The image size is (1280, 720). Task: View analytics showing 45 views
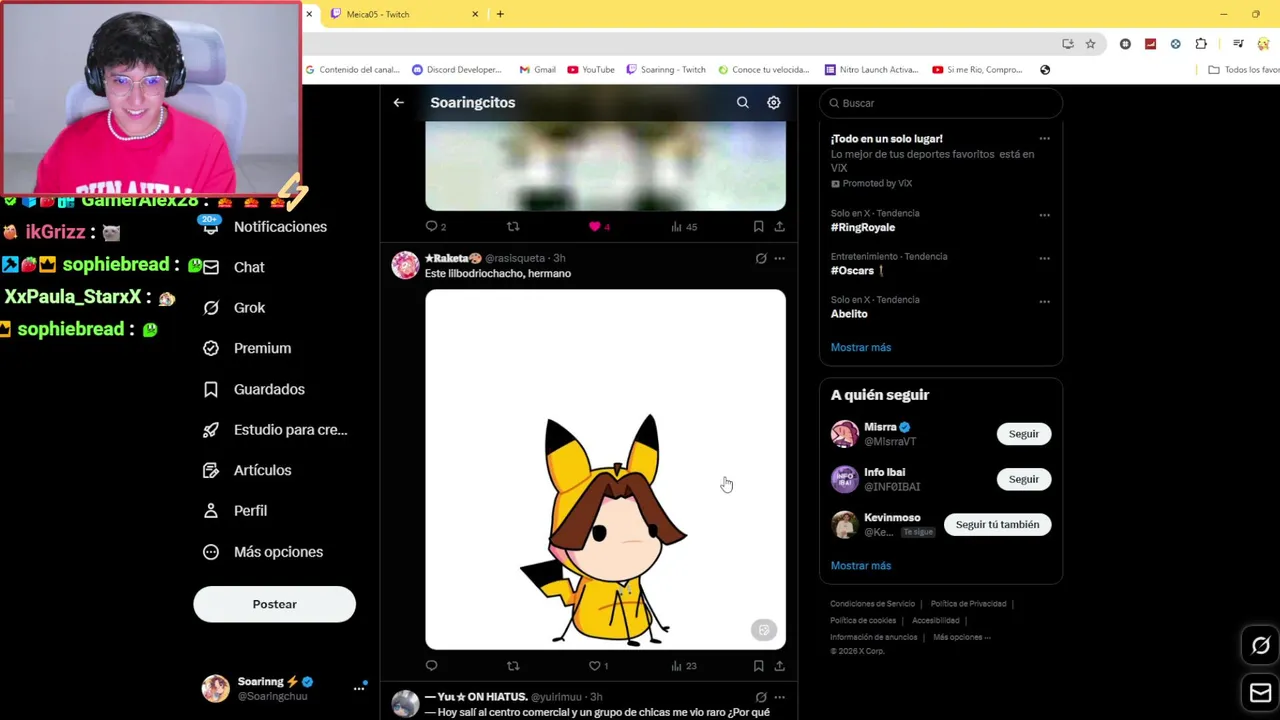click(684, 227)
